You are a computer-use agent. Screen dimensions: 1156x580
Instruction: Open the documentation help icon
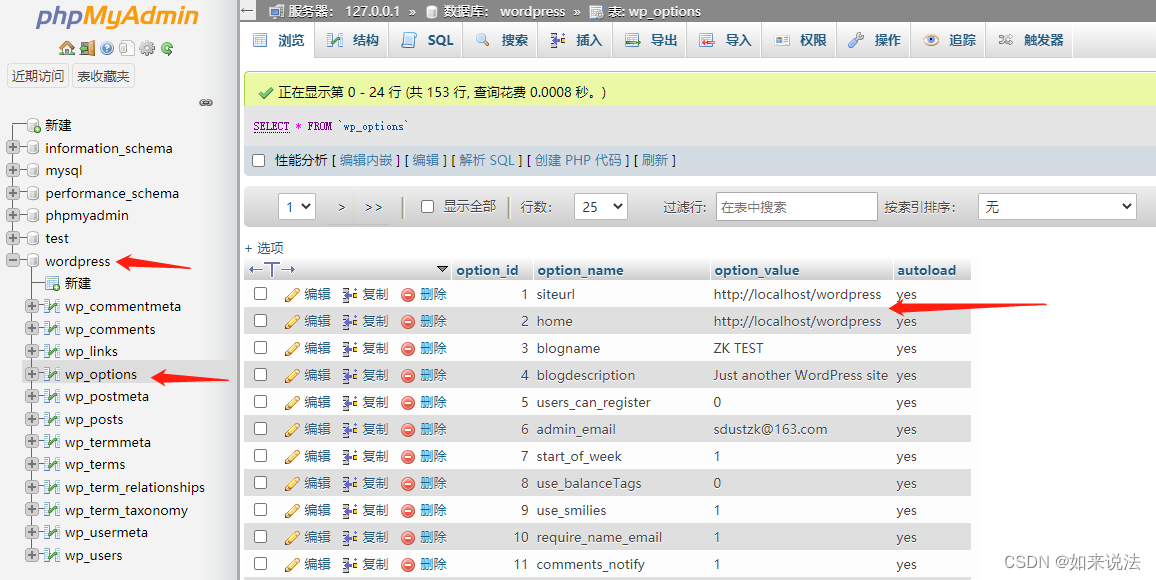[x=108, y=49]
